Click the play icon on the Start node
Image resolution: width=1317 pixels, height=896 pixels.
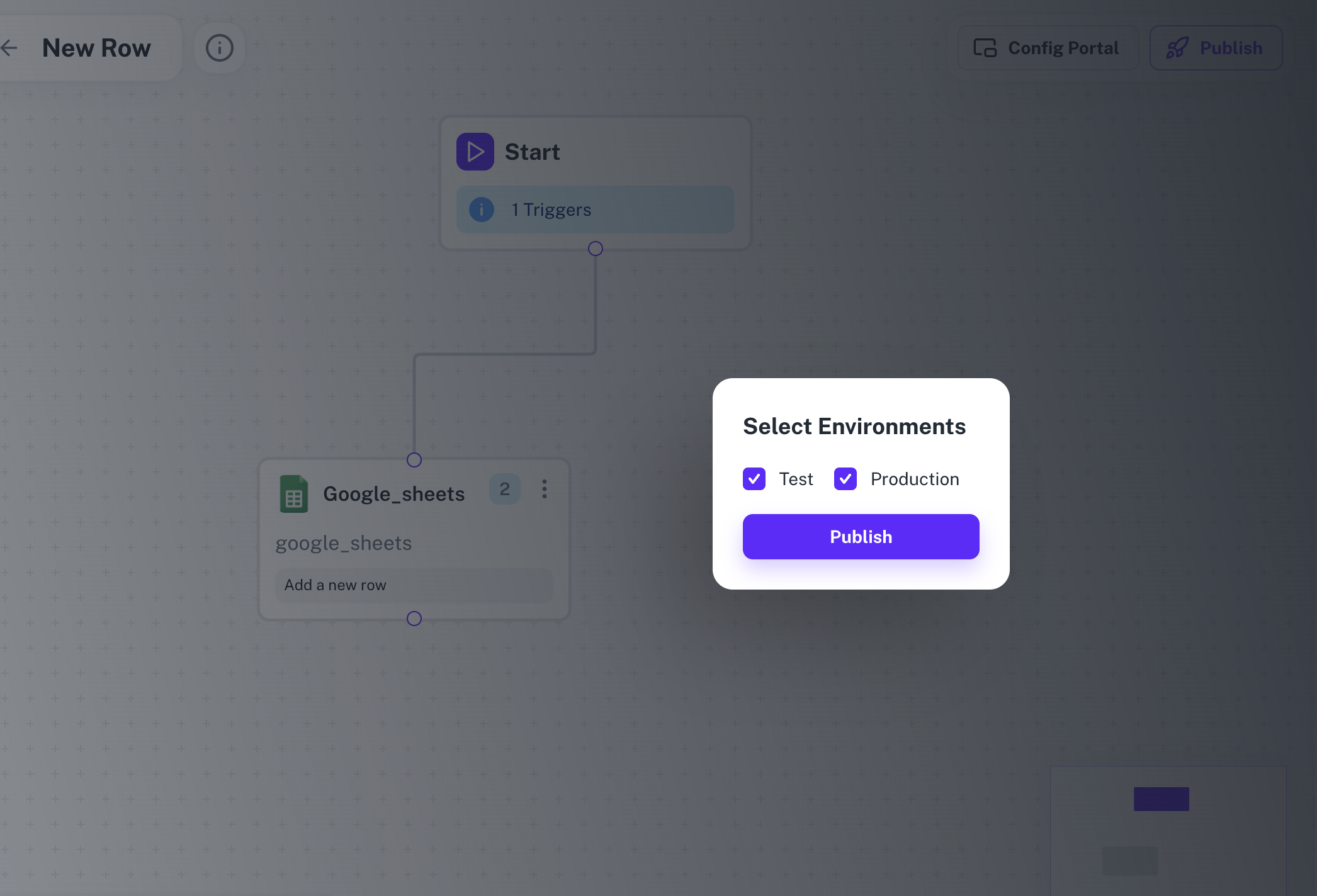click(475, 151)
